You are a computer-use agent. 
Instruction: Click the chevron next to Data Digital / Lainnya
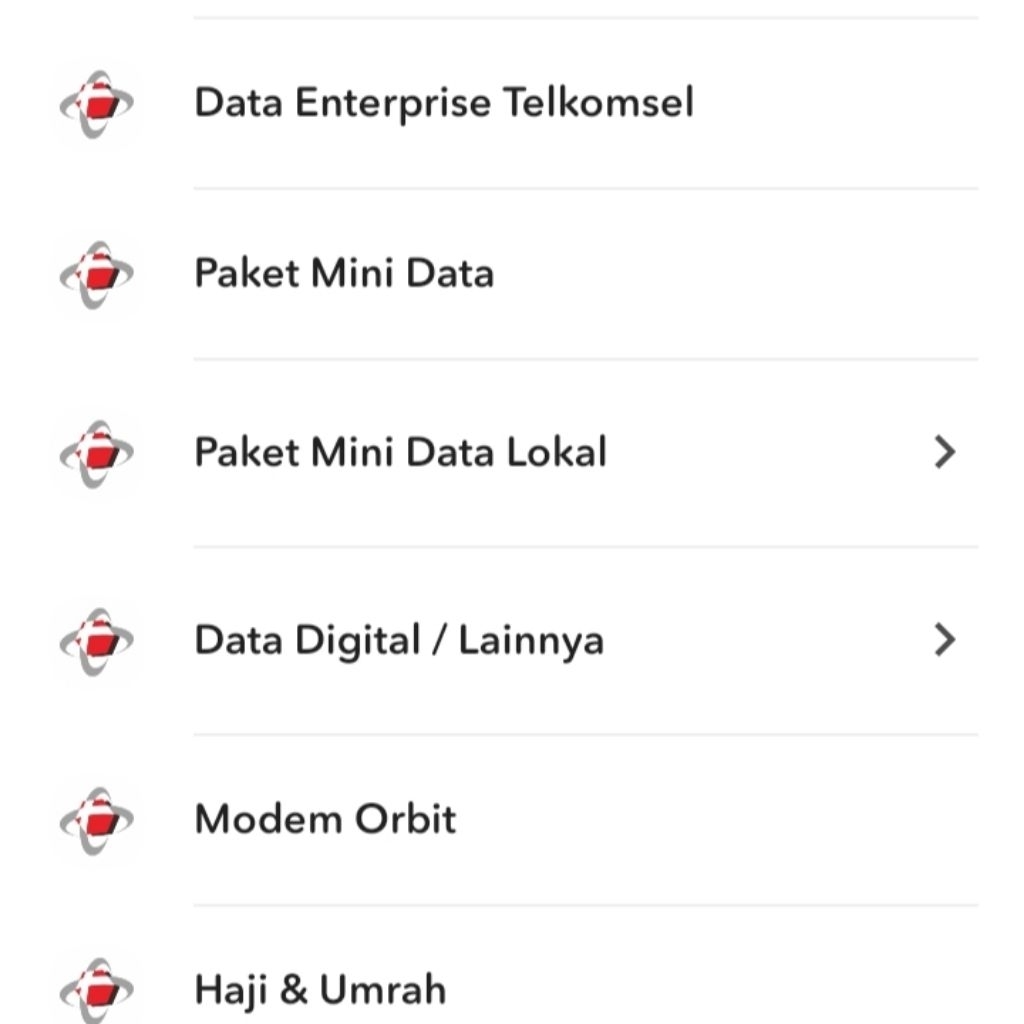[942, 640]
